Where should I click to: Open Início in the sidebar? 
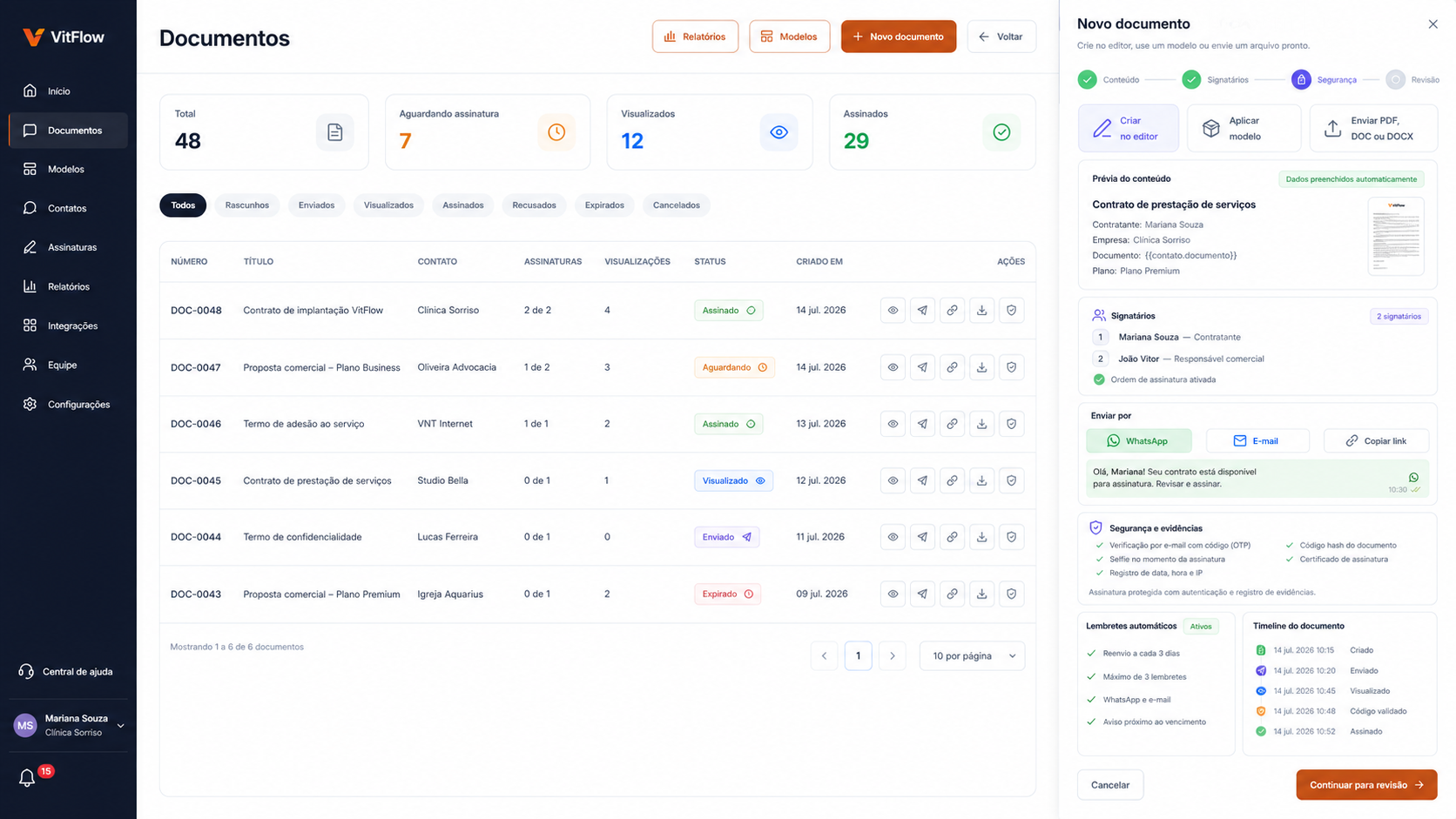point(68,91)
